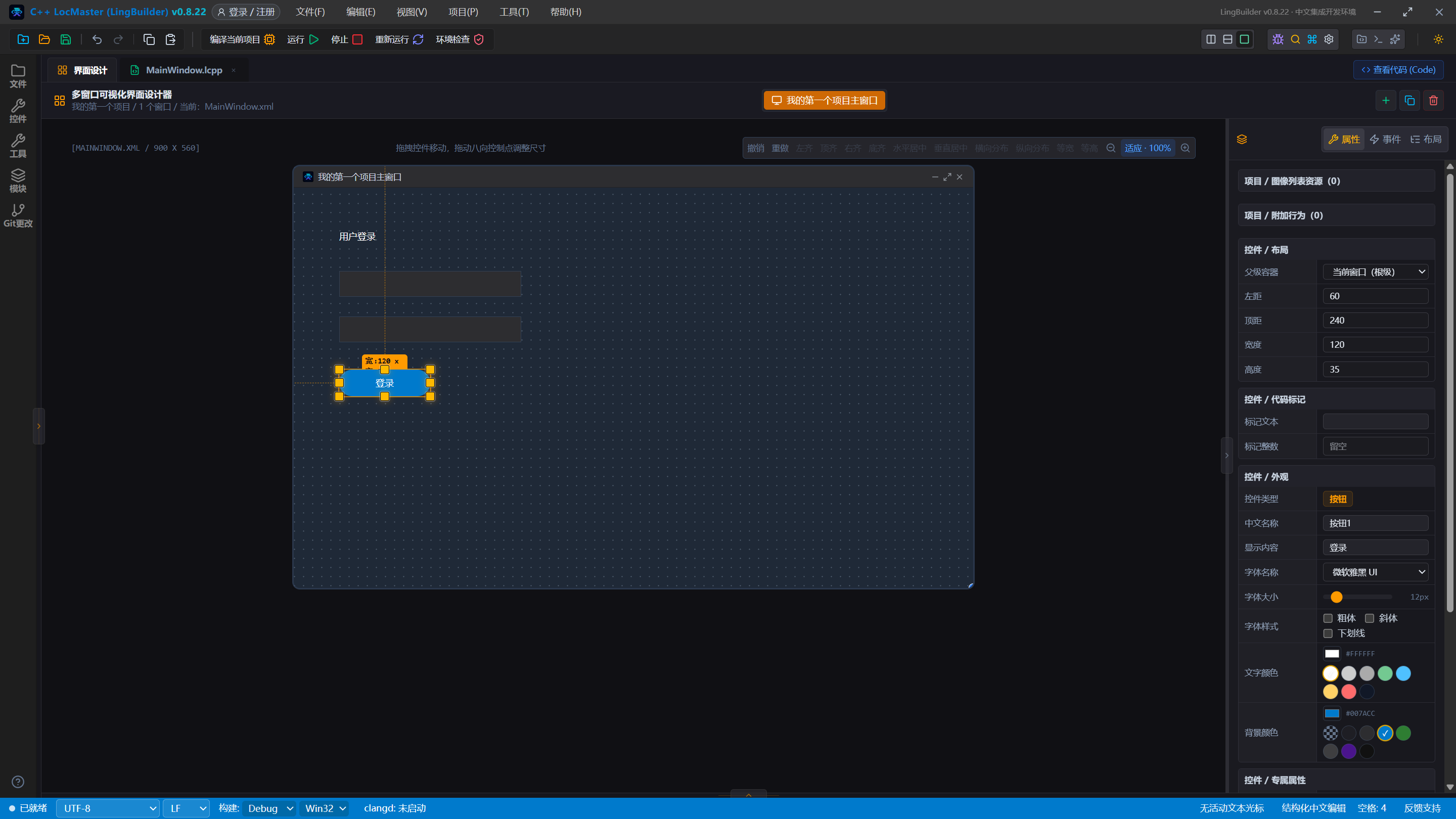Click the duplicate window icon
Viewport: 1456px width, 819px height.
click(x=1409, y=101)
